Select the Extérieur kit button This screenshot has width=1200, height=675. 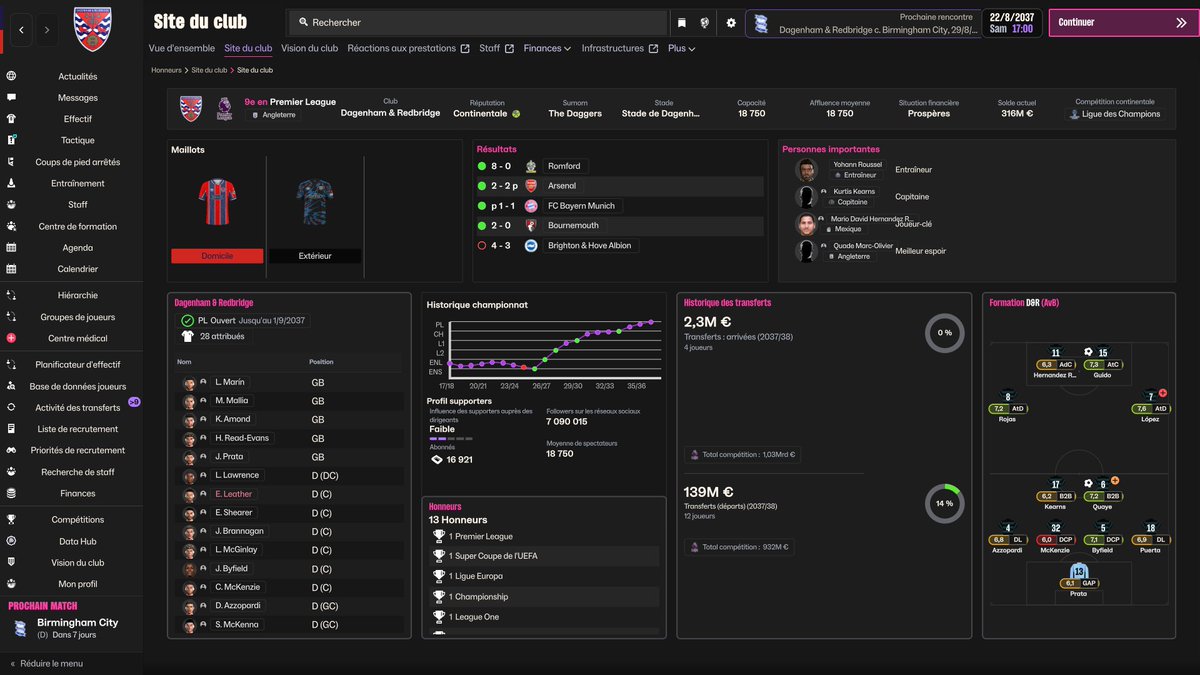click(x=315, y=256)
